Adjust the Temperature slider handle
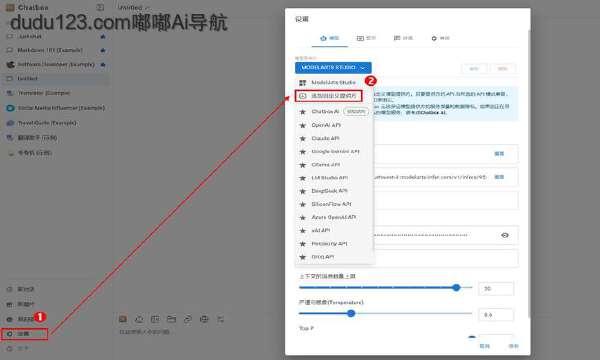This screenshot has height=360, width=600. click(x=351, y=314)
